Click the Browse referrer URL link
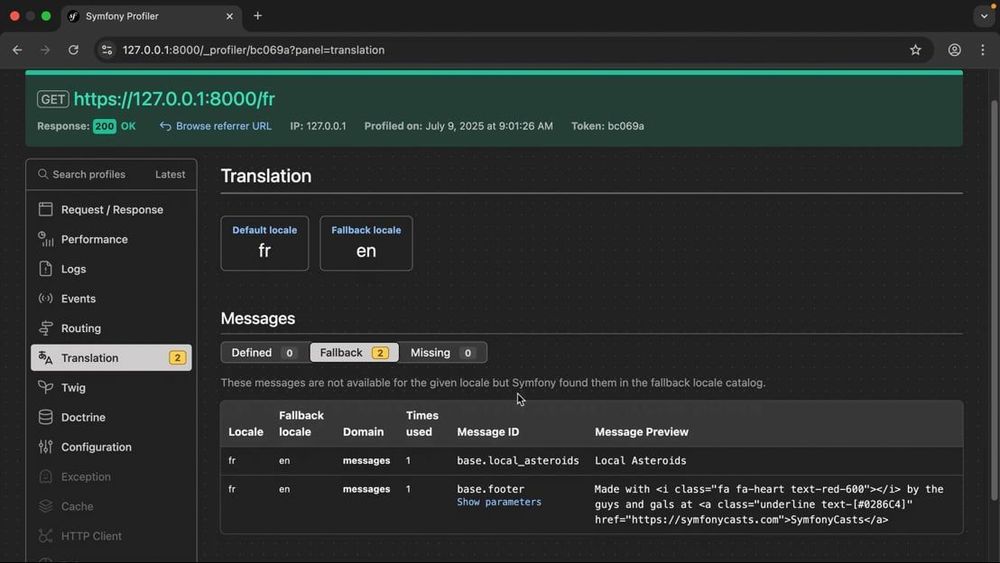Viewport: 1000px width, 563px height. click(216, 126)
